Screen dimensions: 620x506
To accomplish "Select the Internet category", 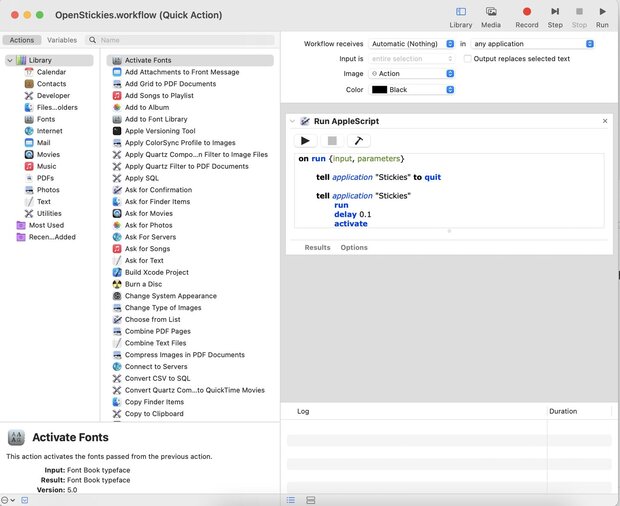I will (x=49, y=131).
